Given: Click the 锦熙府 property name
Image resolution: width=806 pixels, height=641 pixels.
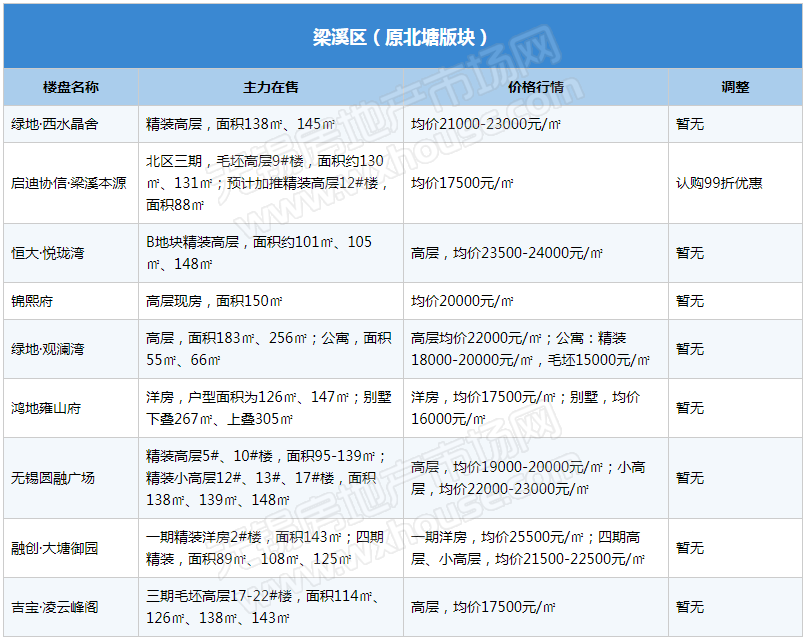Looking at the screenshot, I should coord(33,301).
